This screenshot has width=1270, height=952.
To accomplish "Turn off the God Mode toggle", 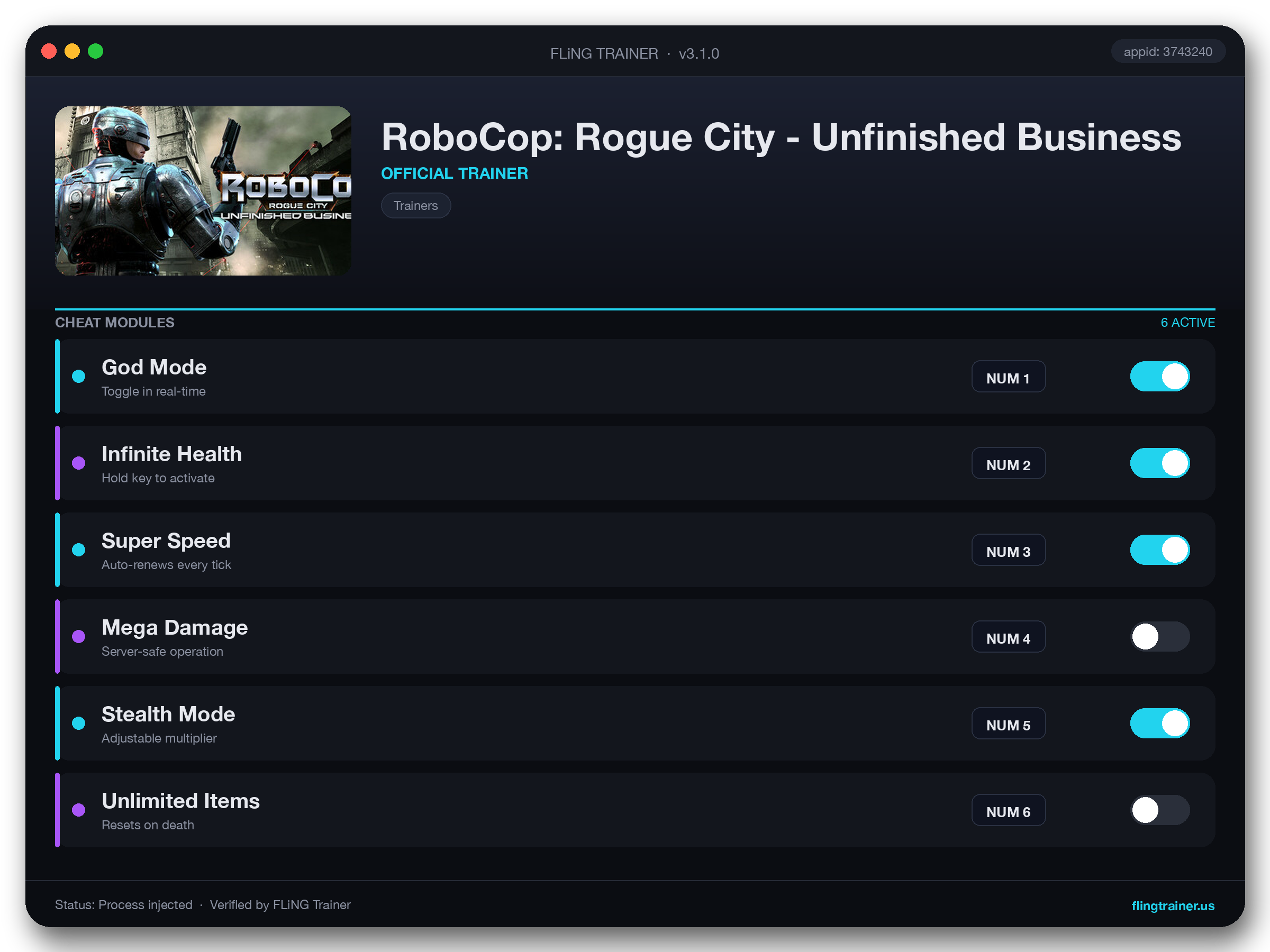I will [x=1160, y=377].
